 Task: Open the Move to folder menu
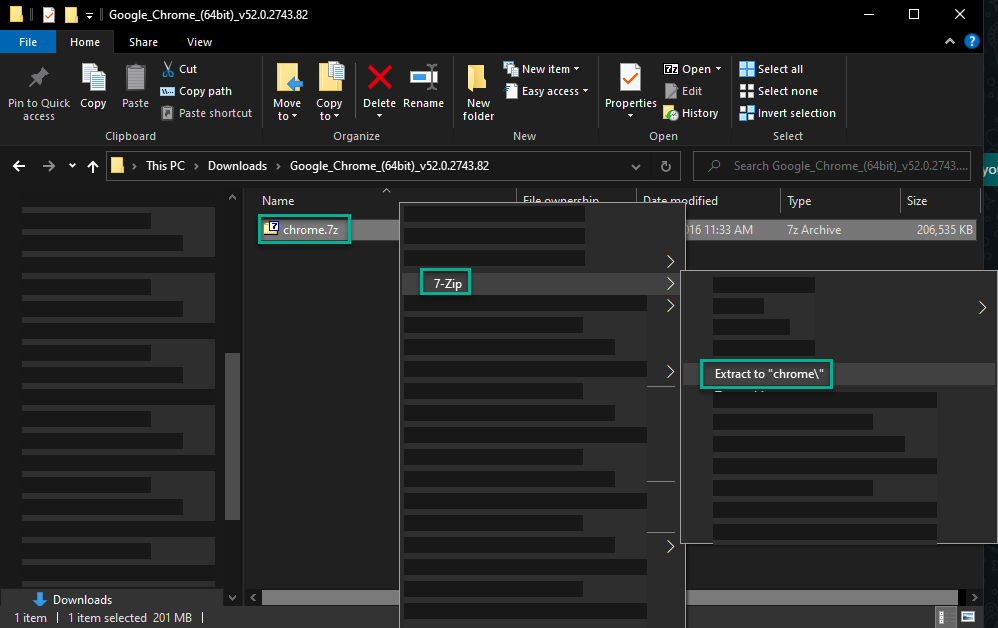[287, 92]
